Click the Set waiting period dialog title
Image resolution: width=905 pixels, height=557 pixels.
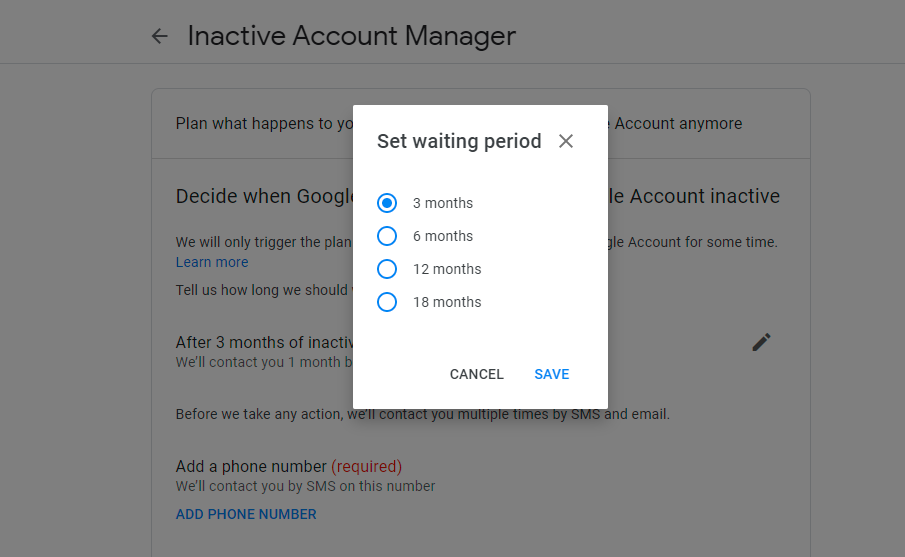459,141
